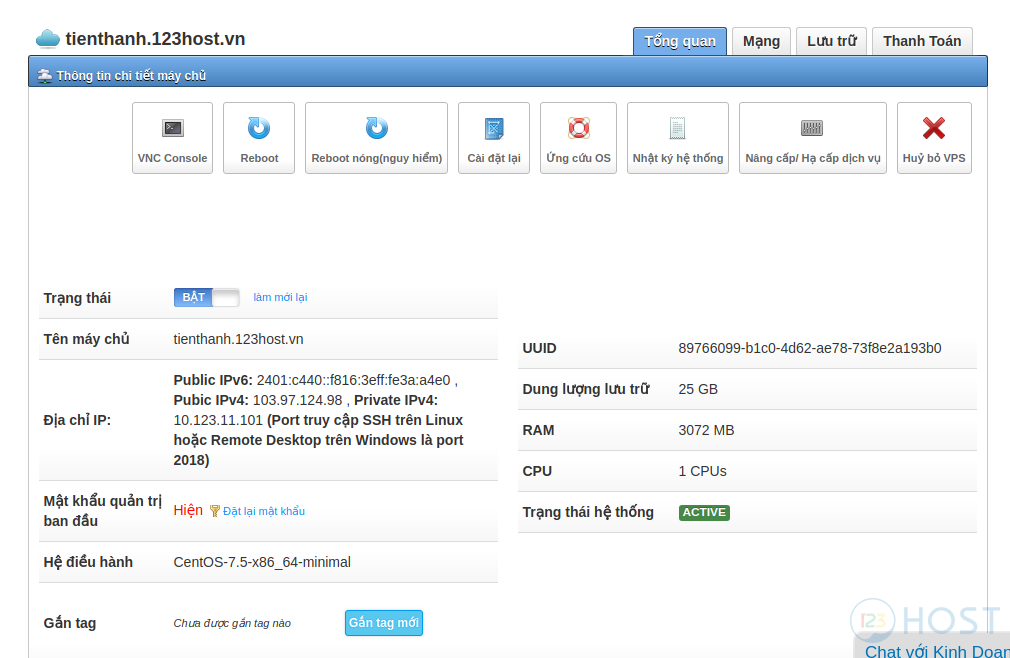Click the Reboot circular arrow icon

click(259, 128)
